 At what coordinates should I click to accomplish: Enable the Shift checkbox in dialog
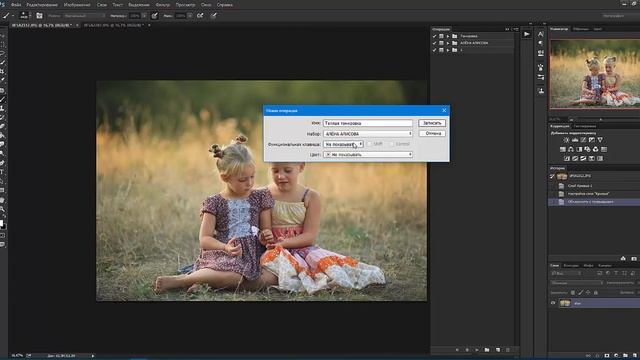(x=369, y=144)
